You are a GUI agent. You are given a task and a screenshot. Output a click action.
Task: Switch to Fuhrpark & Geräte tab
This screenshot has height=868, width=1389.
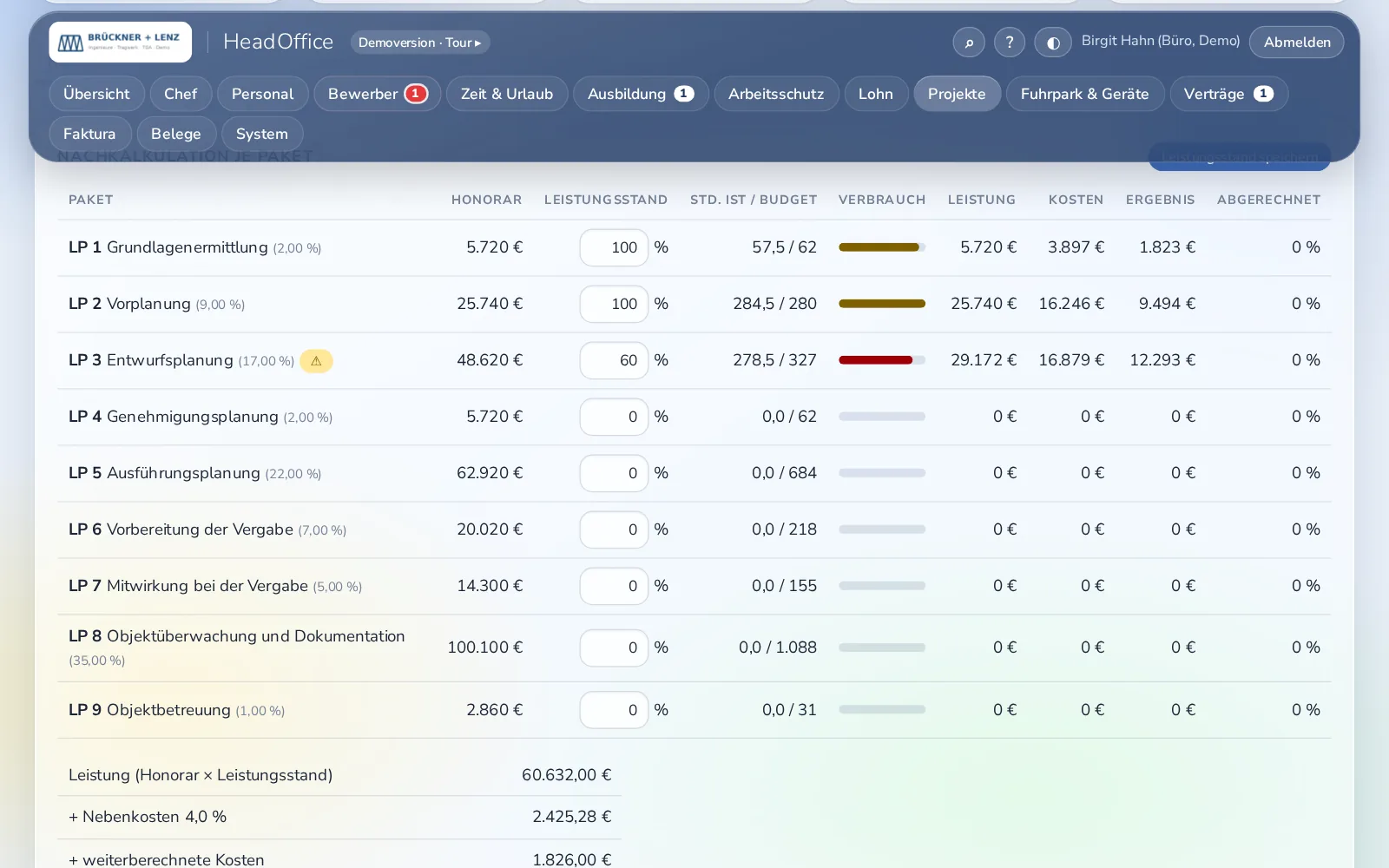pos(1084,94)
